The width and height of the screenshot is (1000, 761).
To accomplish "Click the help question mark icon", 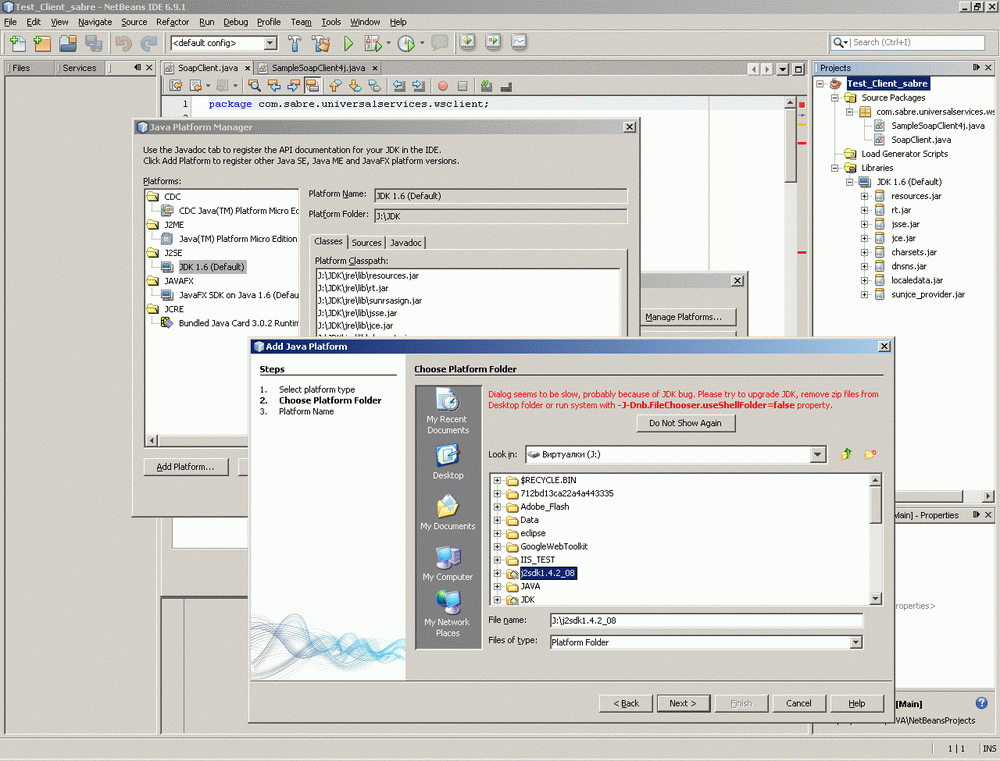I will click(982, 703).
